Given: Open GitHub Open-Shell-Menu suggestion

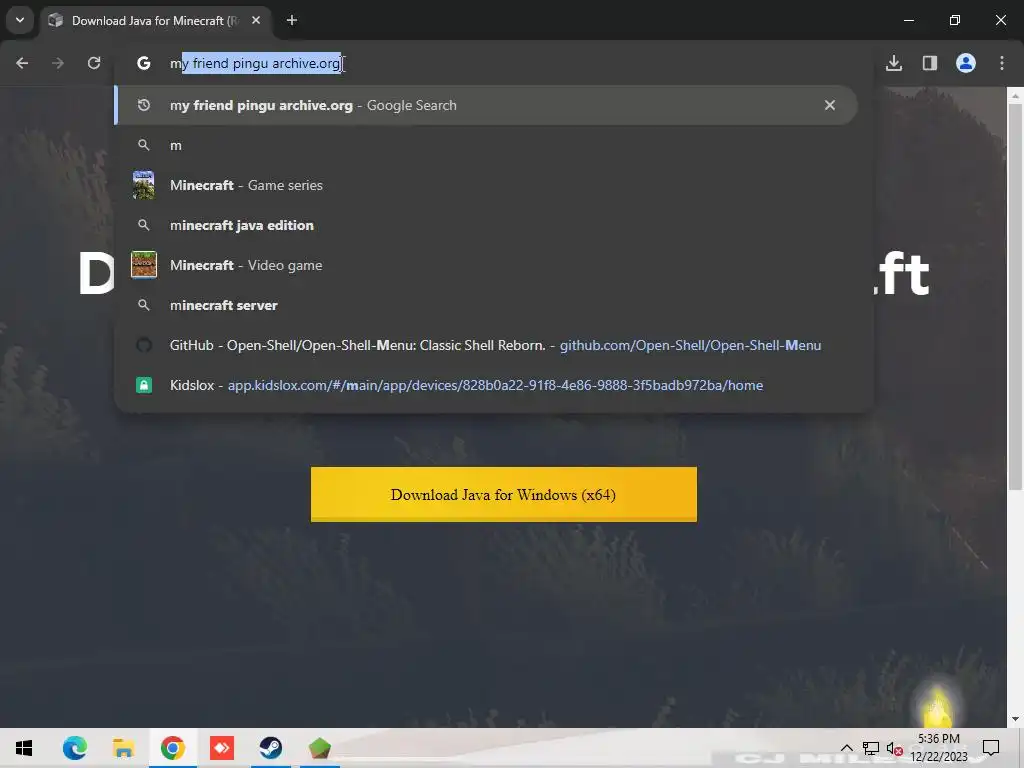Looking at the screenshot, I should coord(486,345).
